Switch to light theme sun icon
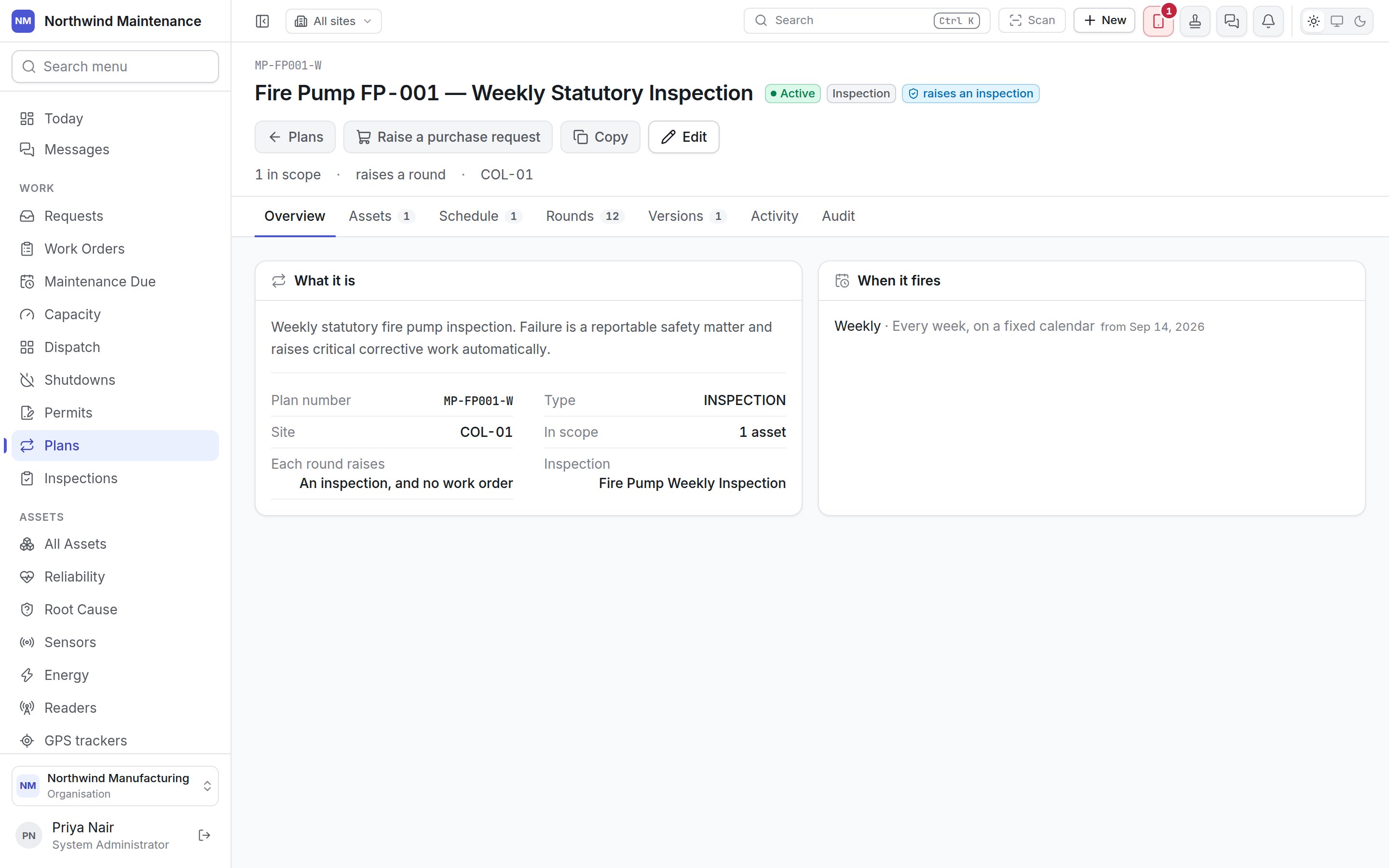The image size is (1389, 868). pos(1314,21)
